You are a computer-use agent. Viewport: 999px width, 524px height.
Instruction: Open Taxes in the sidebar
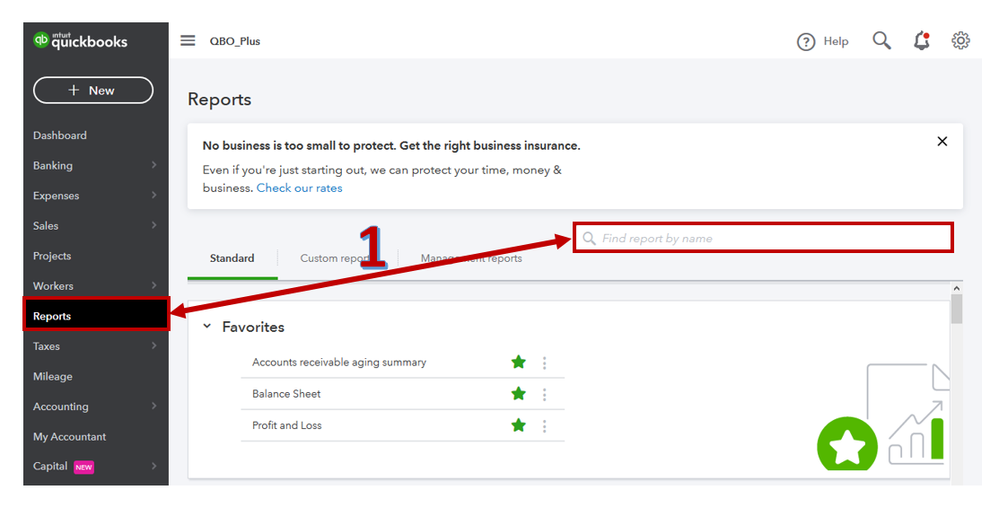point(47,346)
